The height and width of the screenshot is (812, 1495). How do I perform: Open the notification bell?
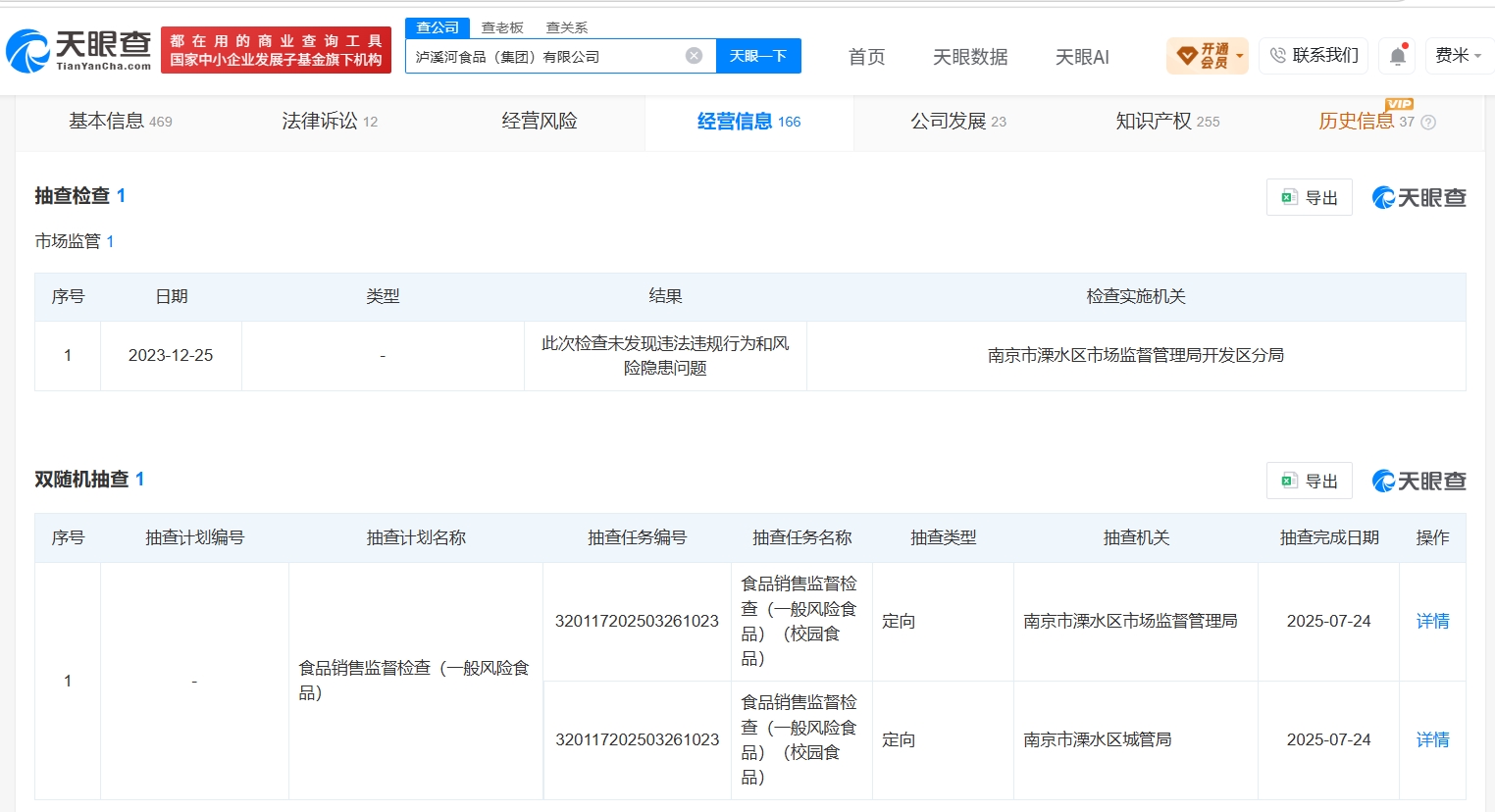[x=1398, y=56]
